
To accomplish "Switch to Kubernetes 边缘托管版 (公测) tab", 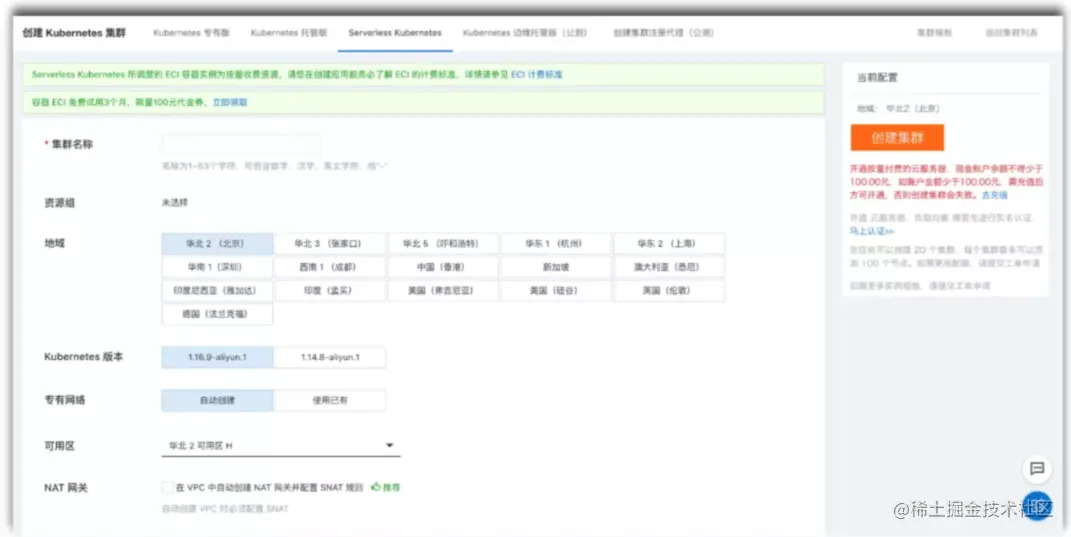I will tap(525, 33).
